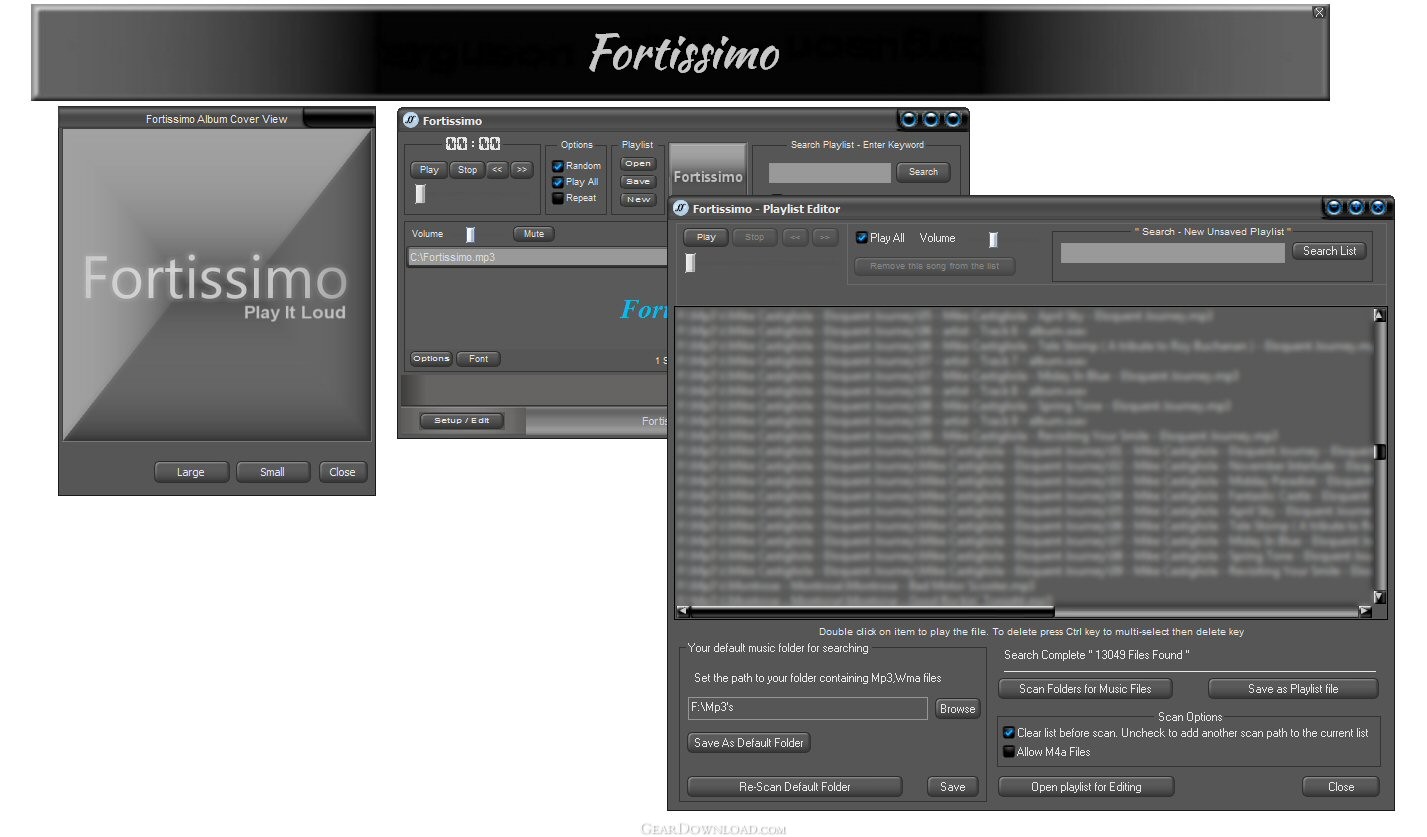The width and height of the screenshot is (1427, 837).
Task: Click the Playlist Editor title bar logo icon
Action: 681,208
